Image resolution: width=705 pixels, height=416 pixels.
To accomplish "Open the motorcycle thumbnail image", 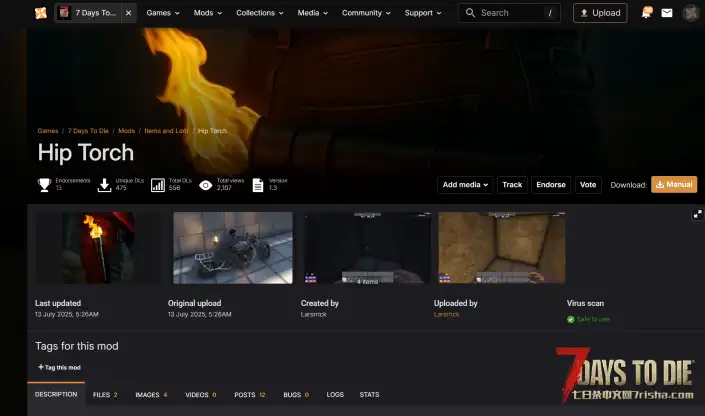I will (233, 248).
